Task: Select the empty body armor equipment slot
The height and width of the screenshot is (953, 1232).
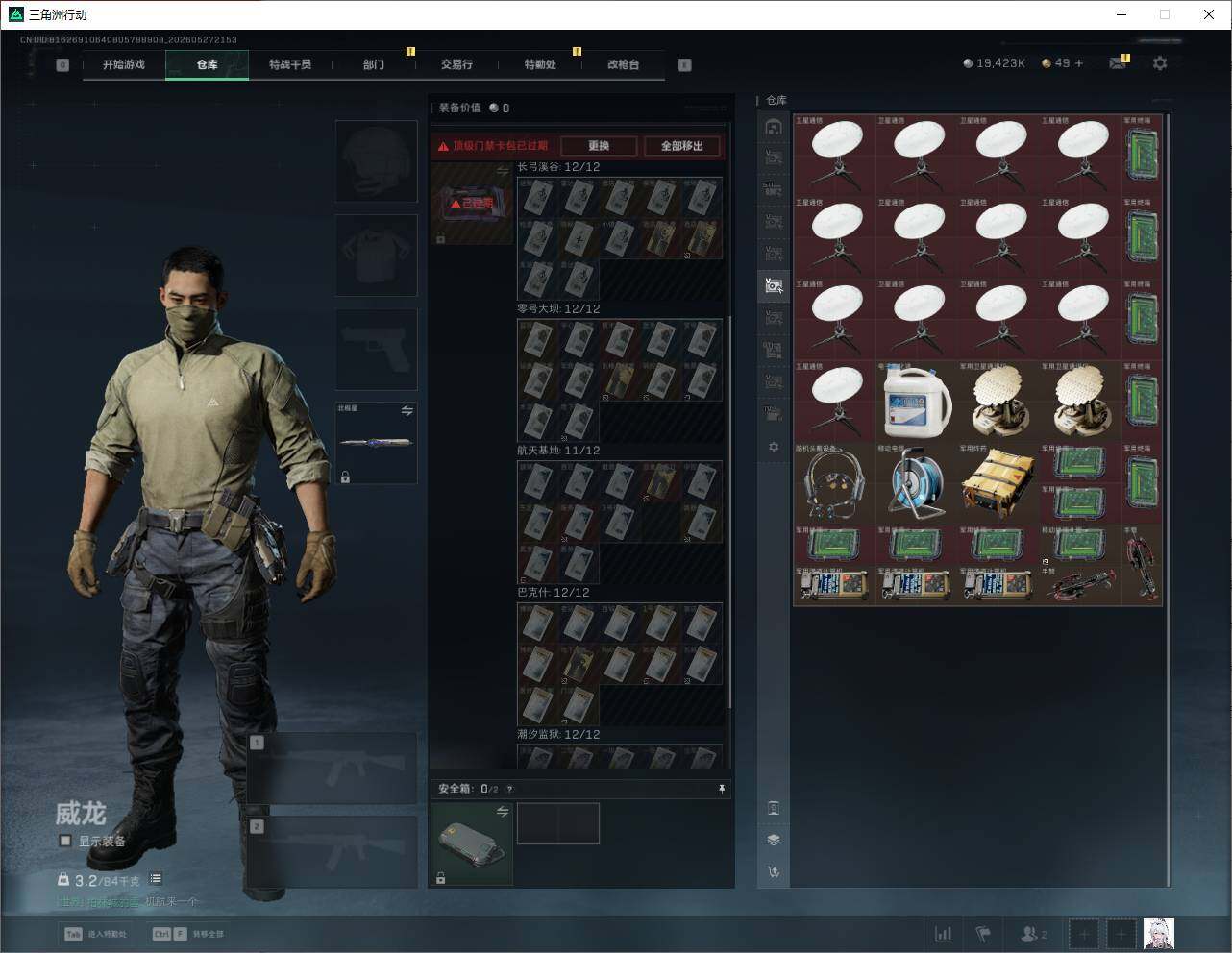Action: coord(376,256)
